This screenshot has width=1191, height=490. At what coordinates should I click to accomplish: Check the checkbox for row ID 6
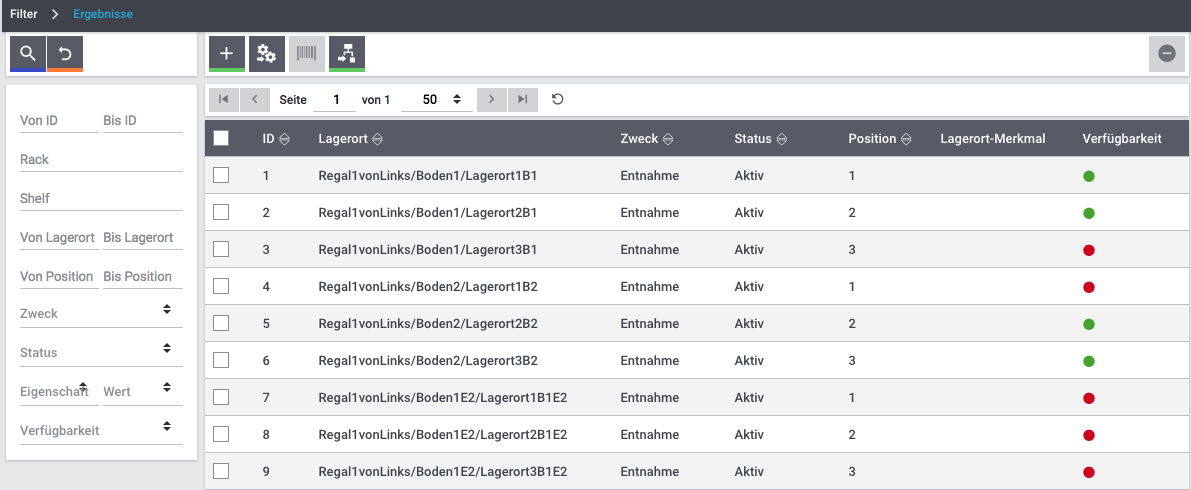click(221, 360)
